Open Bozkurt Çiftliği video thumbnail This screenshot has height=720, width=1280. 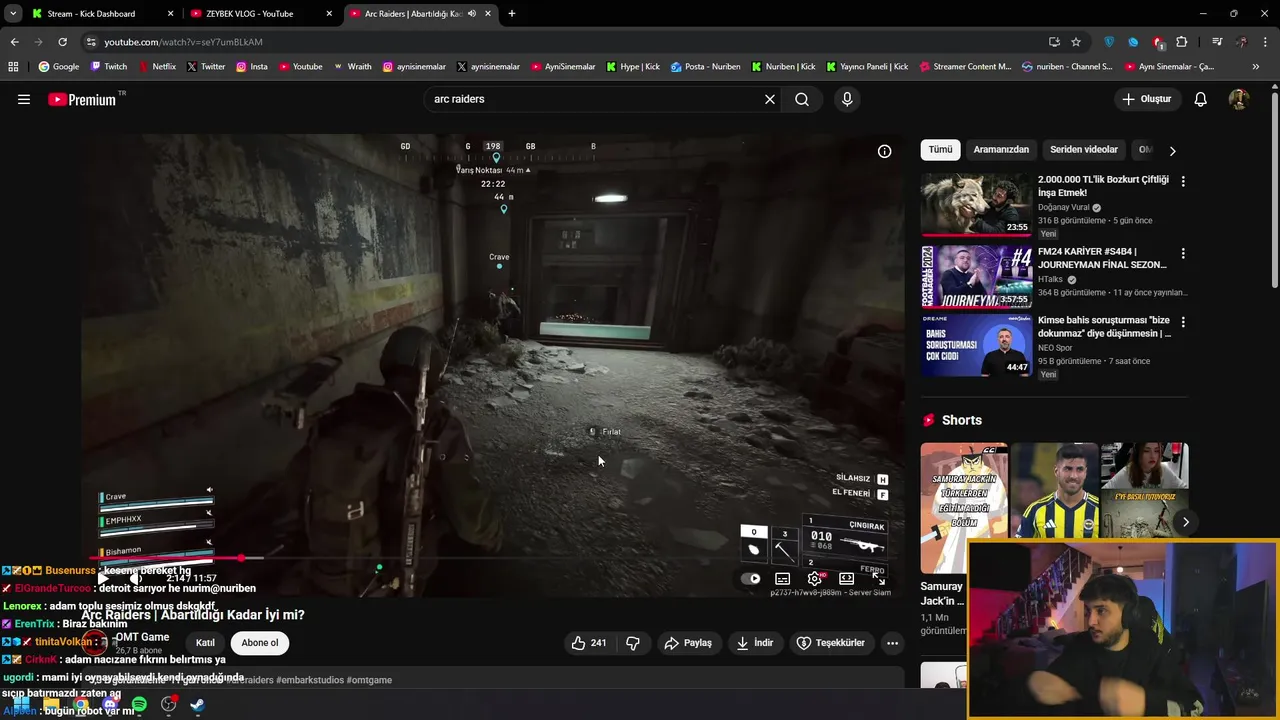click(x=976, y=204)
